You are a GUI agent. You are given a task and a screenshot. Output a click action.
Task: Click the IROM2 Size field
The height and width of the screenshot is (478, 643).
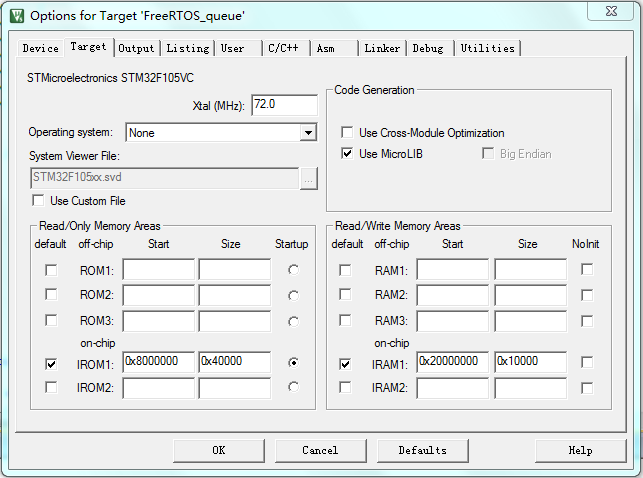tap(235, 388)
